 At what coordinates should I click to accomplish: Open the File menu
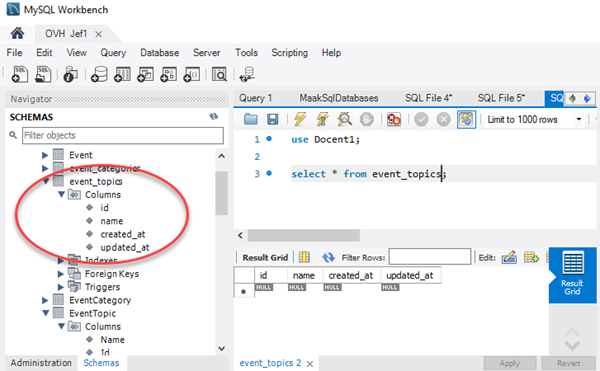click(15, 53)
